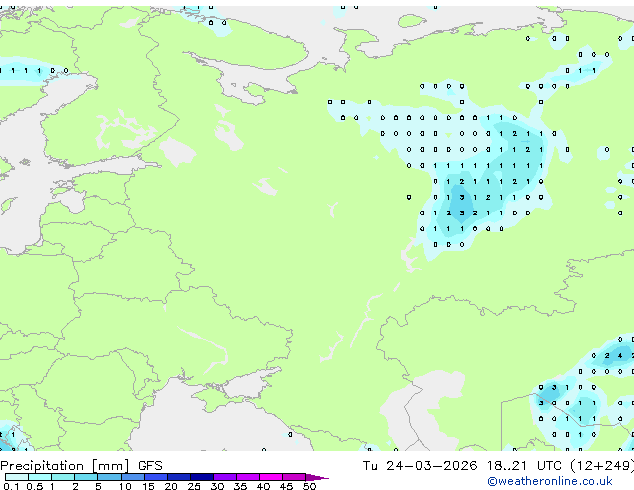Click the Precipitation [mm] GFS title
This screenshot has width=634, height=490.
pyautogui.click(x=81, y=466)
